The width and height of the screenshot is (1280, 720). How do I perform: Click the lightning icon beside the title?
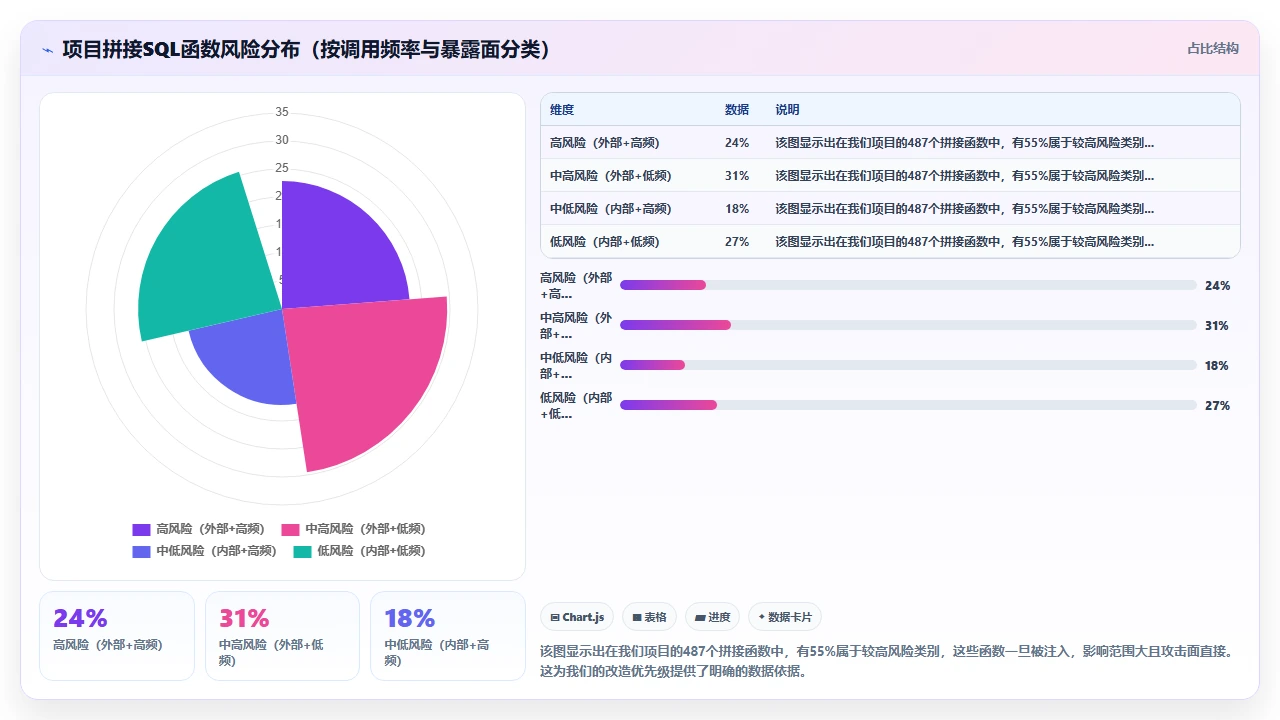(x=48, y=50)
